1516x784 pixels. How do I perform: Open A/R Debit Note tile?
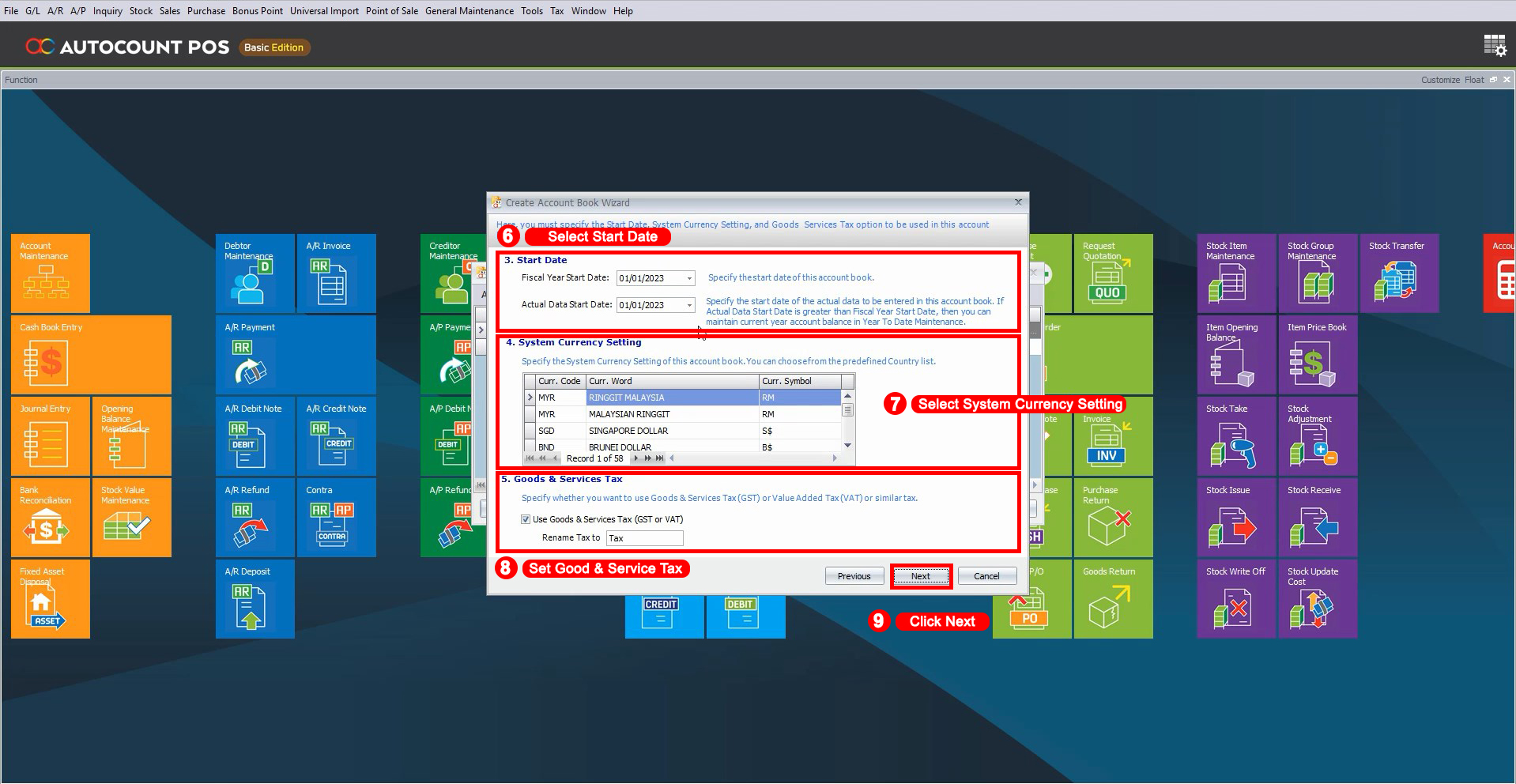(x=255, y=435)
